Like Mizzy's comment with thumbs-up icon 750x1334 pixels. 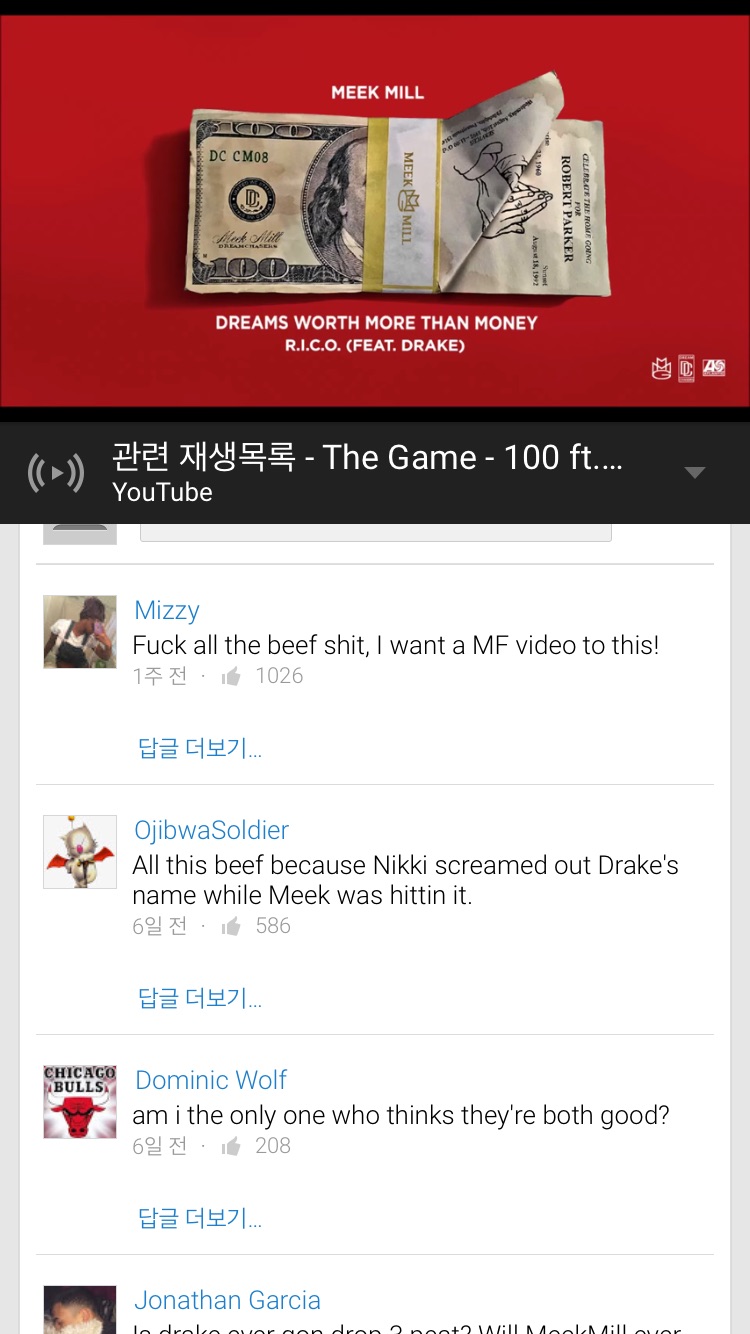(x=231, y=677)
